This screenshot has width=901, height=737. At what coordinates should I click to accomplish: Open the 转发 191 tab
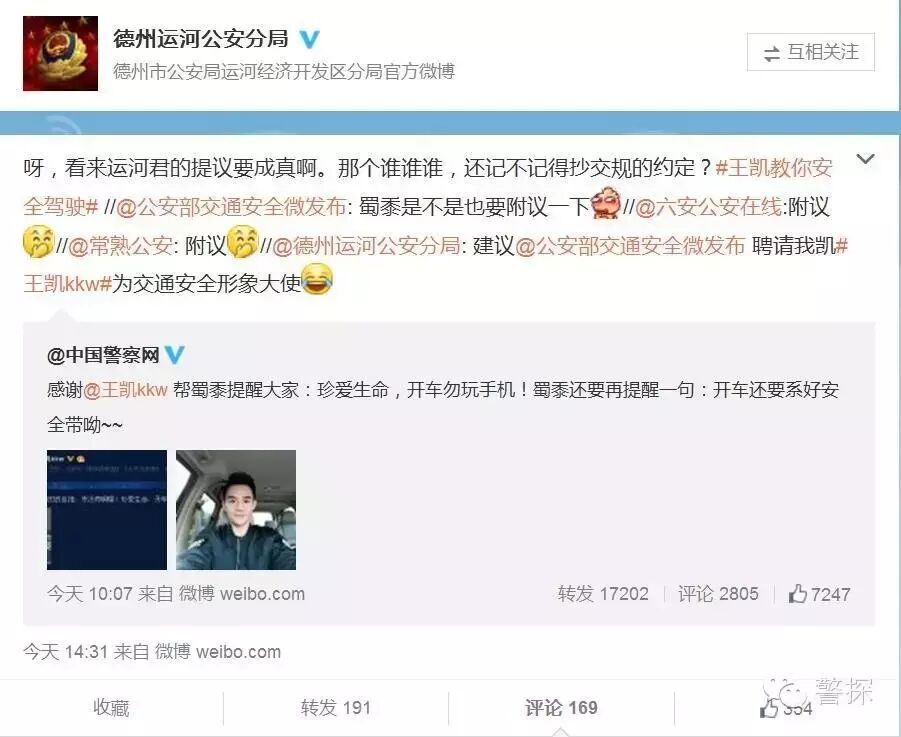pos(336,708)
